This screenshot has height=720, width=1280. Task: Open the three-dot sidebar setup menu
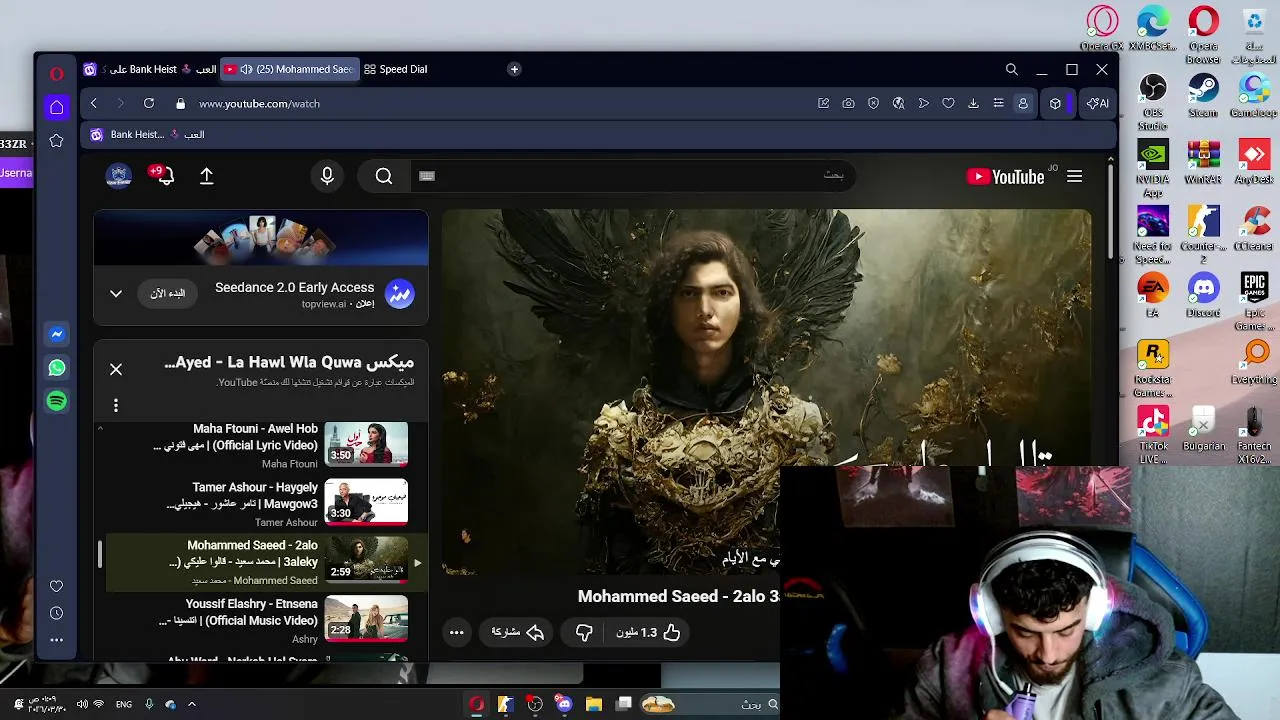point(57,640)
